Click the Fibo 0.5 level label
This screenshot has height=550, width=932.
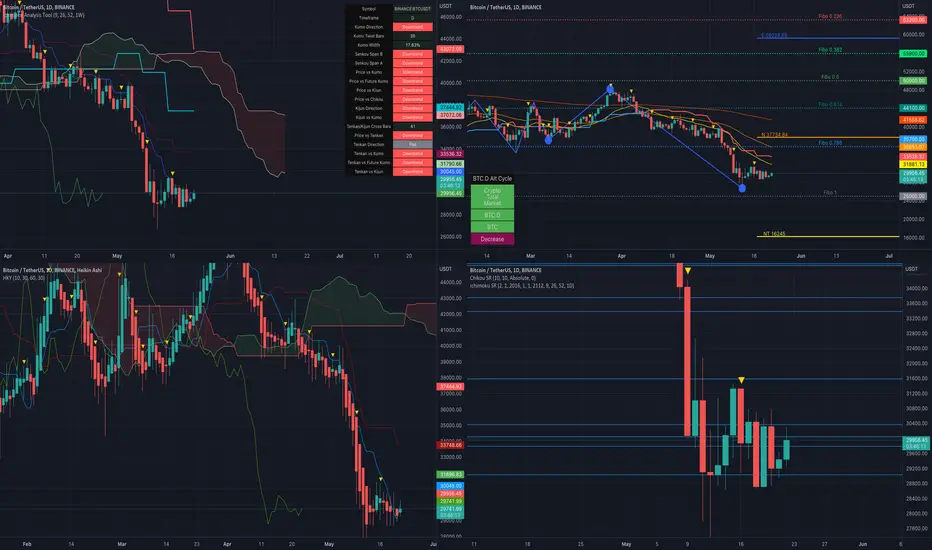(830, 77)
